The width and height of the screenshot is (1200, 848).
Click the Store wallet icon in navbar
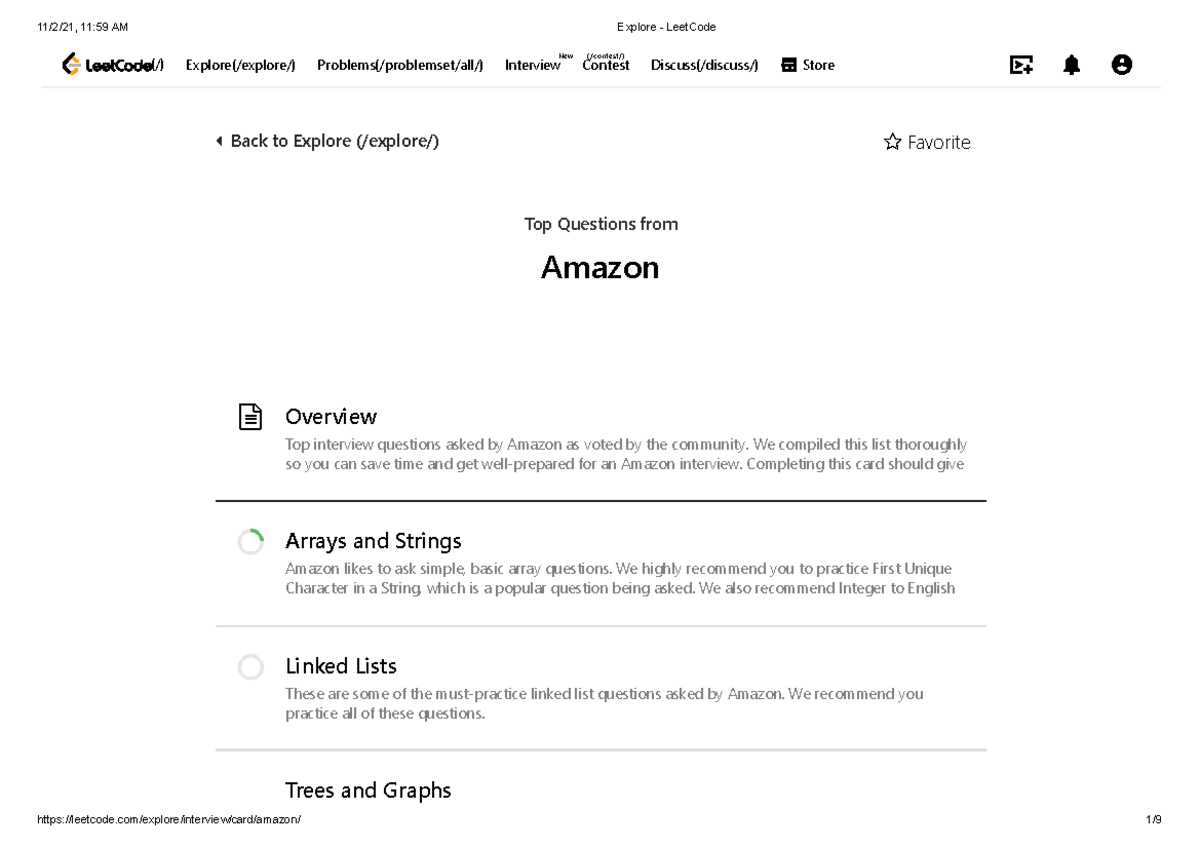[x=789, y=65]
